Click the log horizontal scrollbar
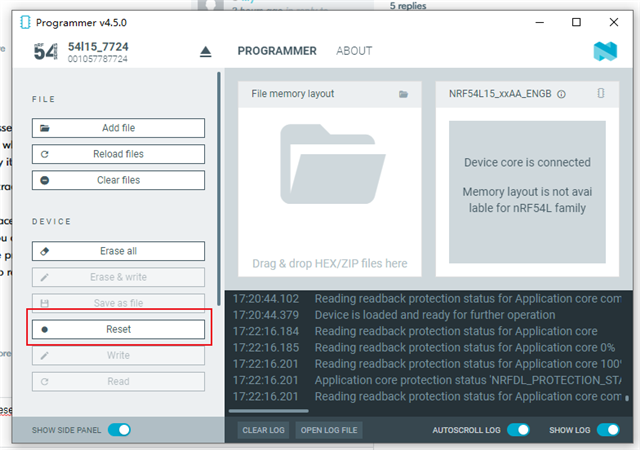This screenshot has height=450, width=640. click(269, 411)
